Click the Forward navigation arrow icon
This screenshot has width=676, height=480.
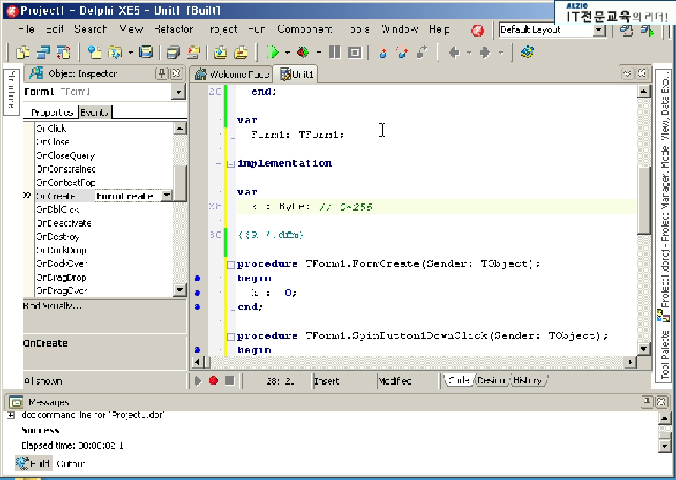(x=485, y=52)
